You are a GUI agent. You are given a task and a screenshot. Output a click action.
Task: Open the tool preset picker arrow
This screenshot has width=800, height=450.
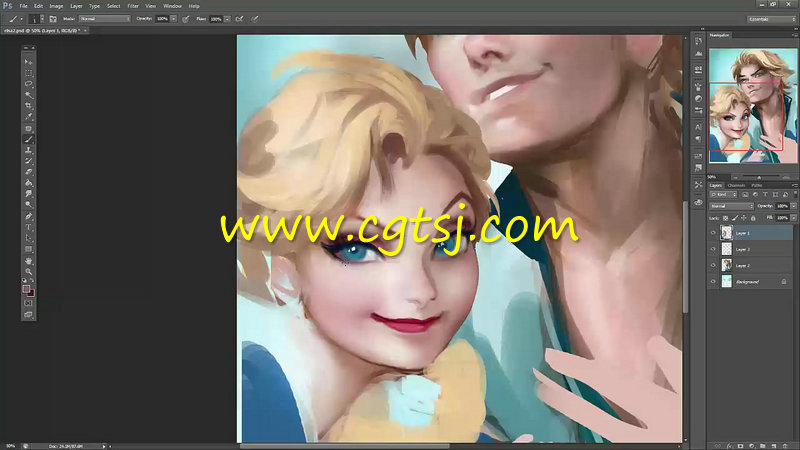tap(21, 19)
